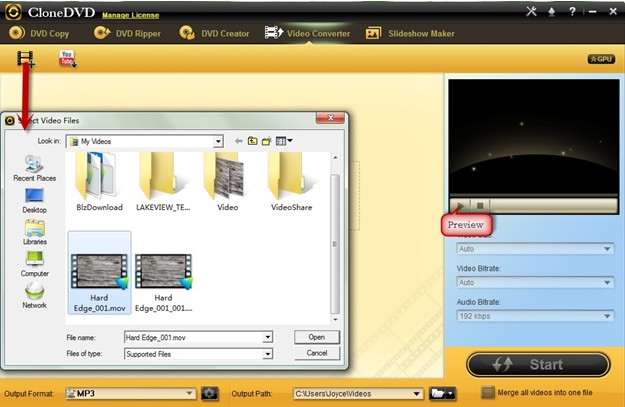Click the Start conversion button

click(538, 364)
